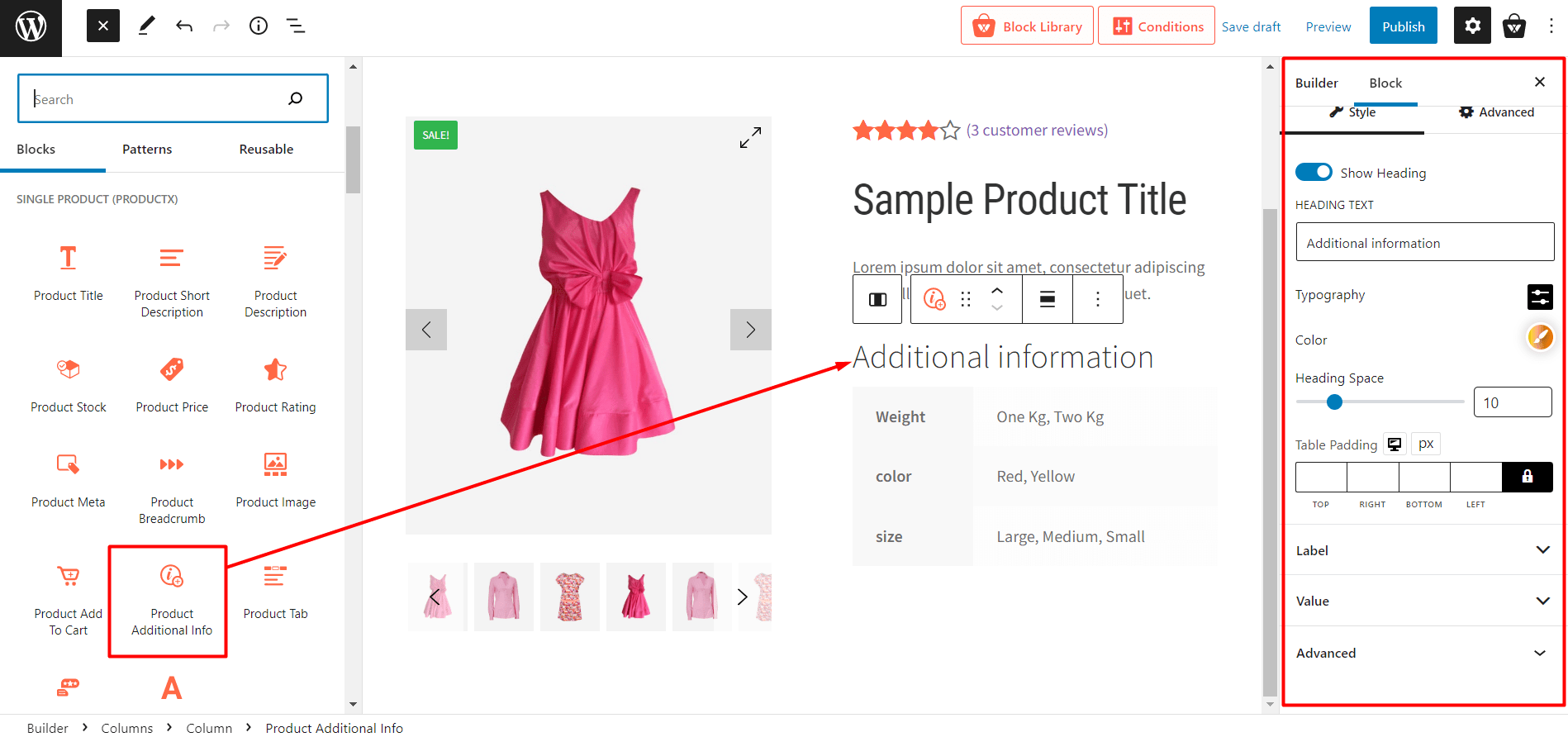Insert the Product Price block
The image size is (1568, 737).
tap(172, 383)
